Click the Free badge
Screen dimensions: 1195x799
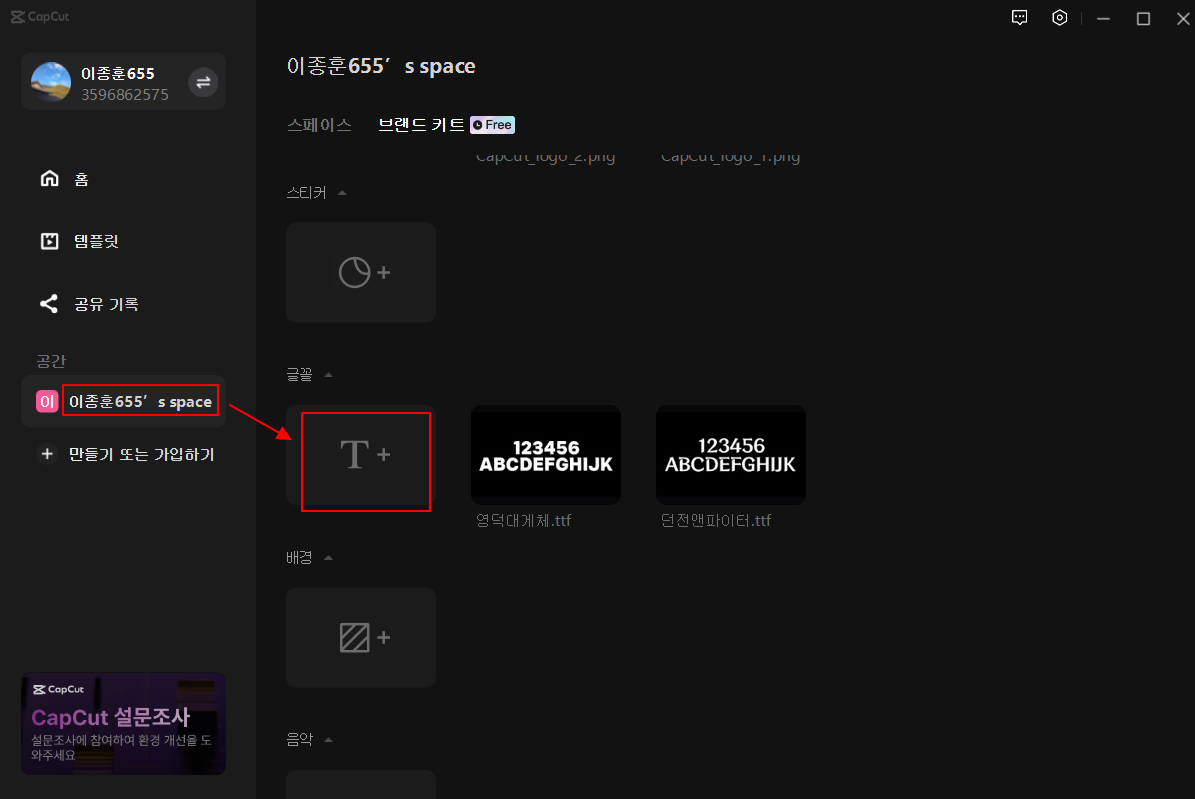[492, 125]
